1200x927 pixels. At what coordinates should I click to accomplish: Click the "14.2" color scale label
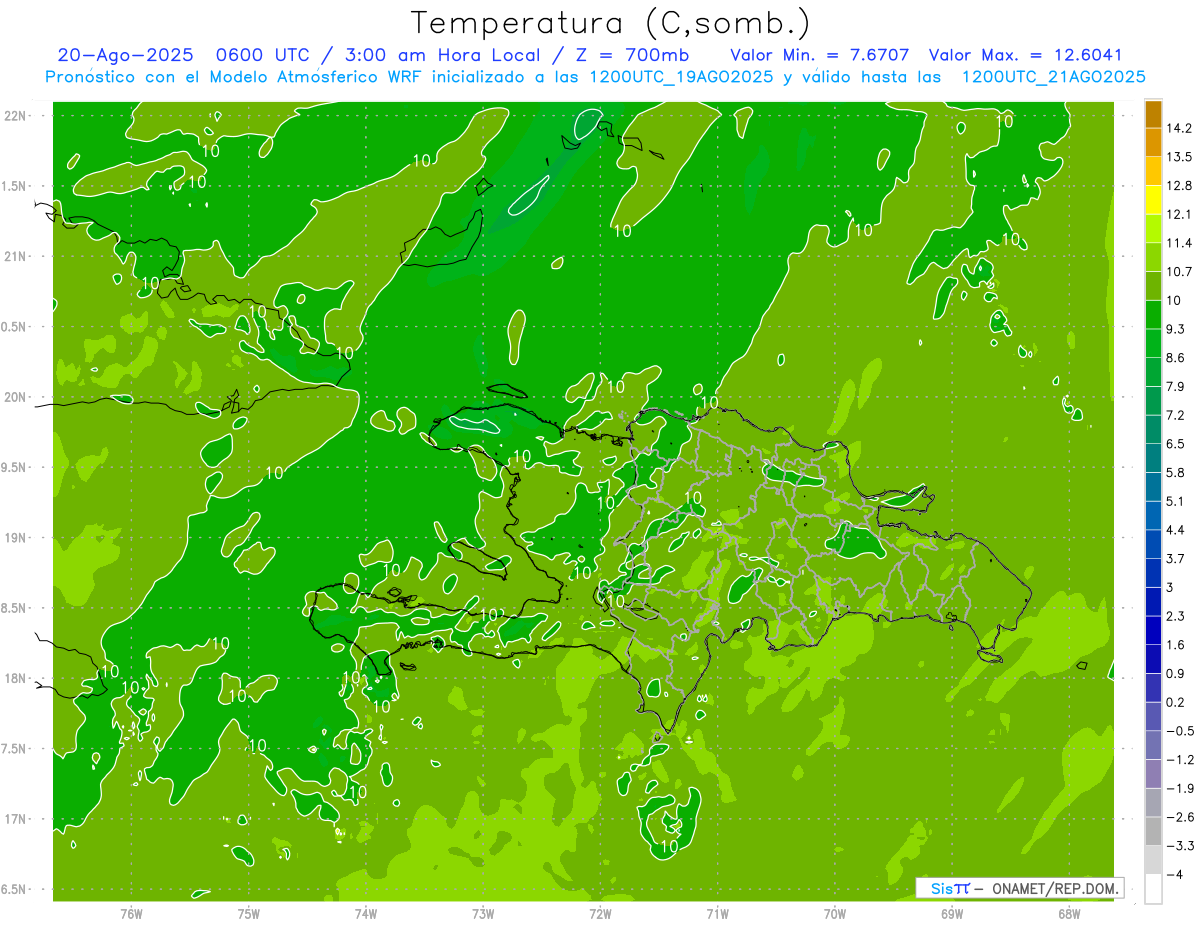coord(1180,128)
